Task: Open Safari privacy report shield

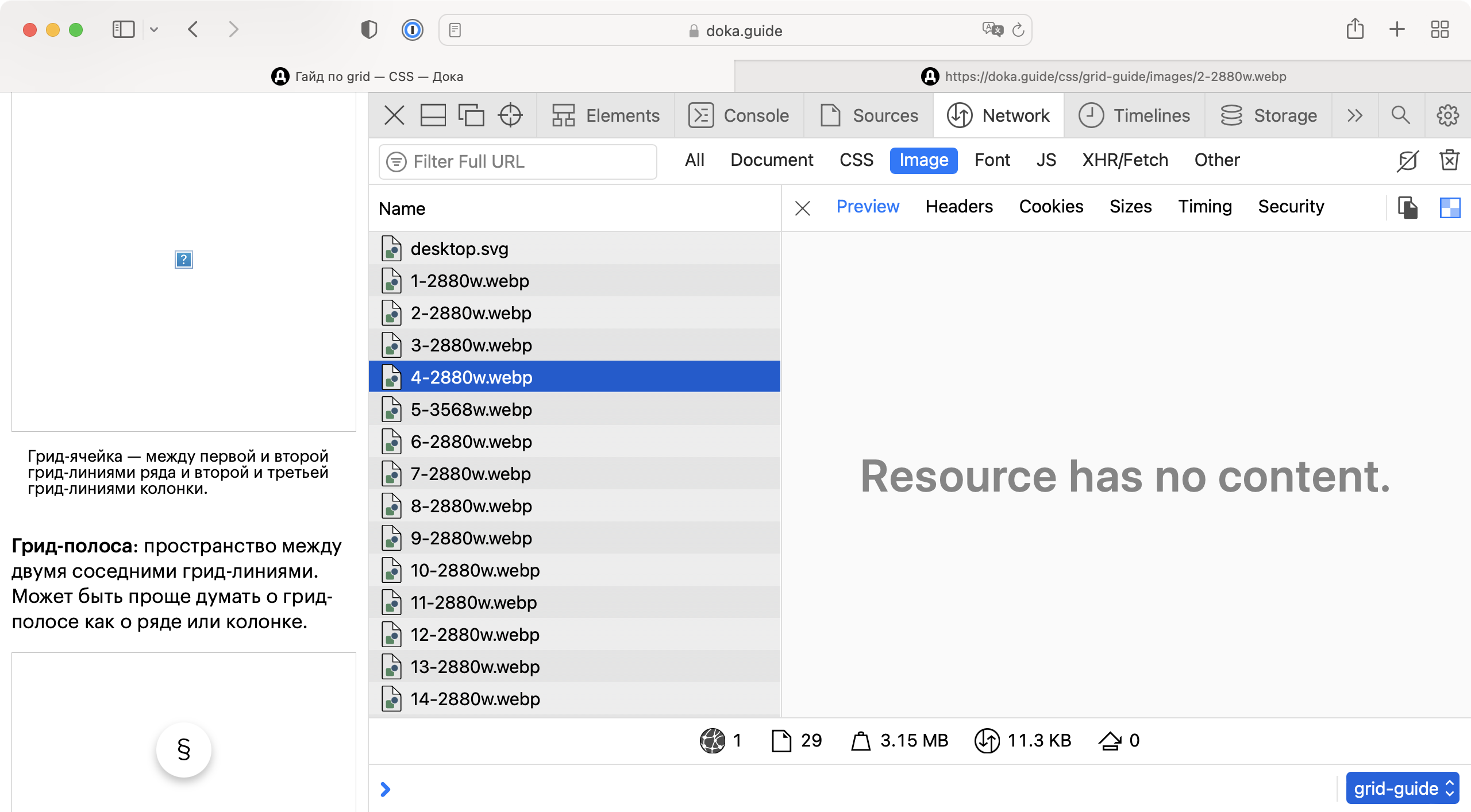Action: (369, 29)
